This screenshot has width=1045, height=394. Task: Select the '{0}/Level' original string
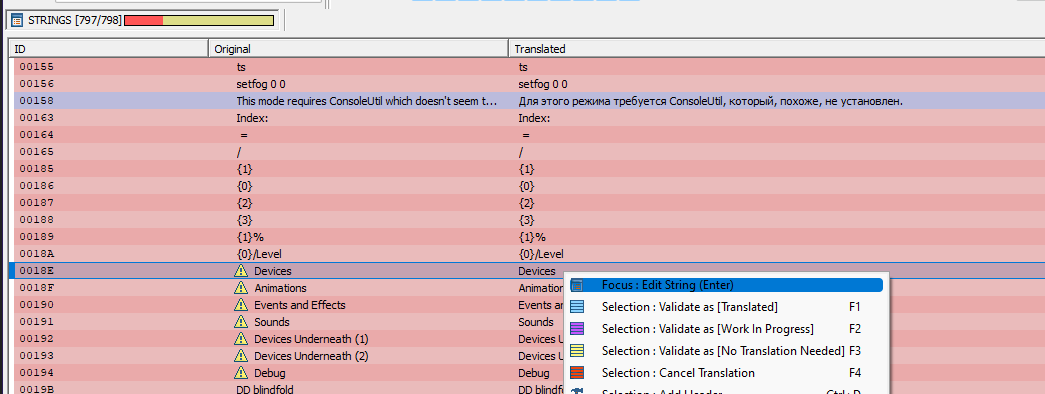(259, 254)
